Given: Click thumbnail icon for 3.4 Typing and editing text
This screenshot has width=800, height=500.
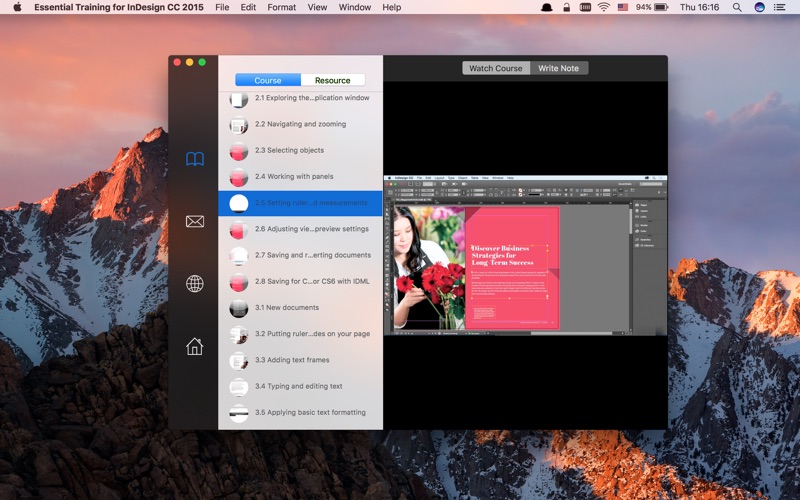Looking at the screenshot, I should point(238,387).
